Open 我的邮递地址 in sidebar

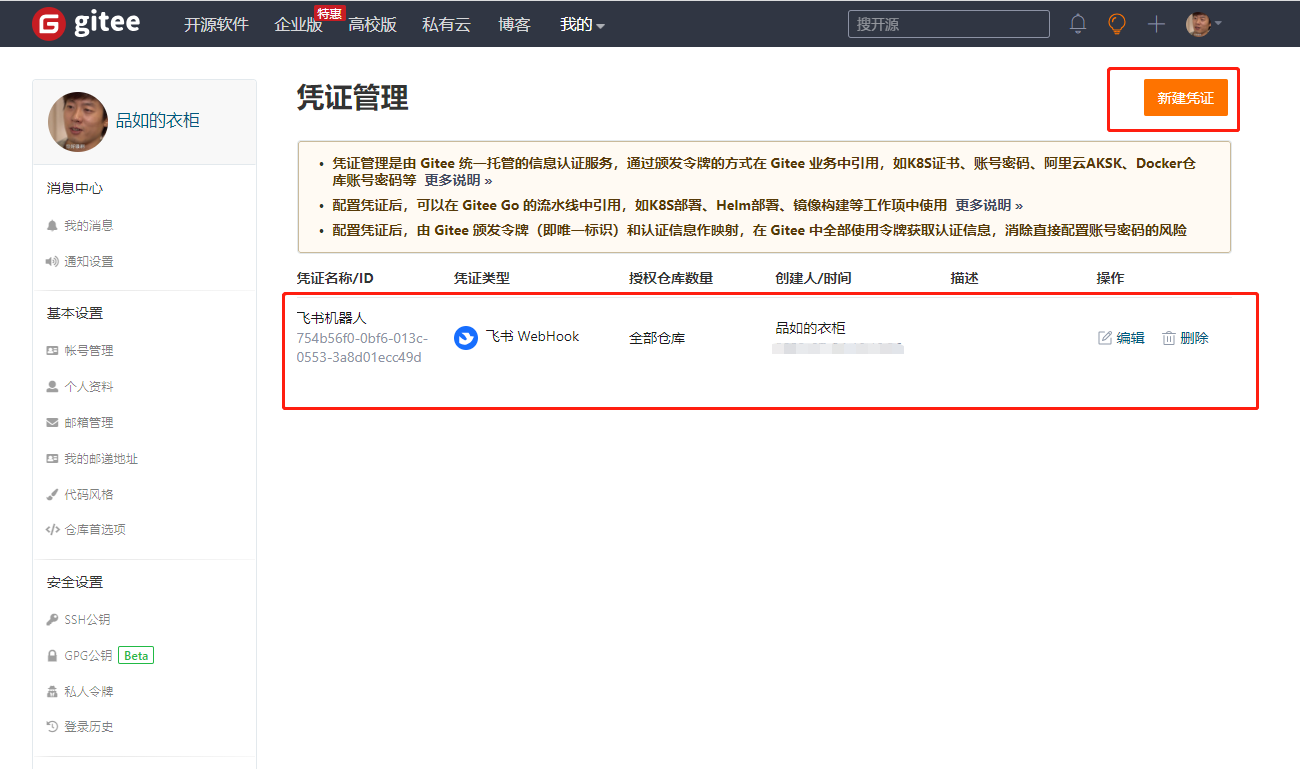pyautogui.click(x=101, y=459)
